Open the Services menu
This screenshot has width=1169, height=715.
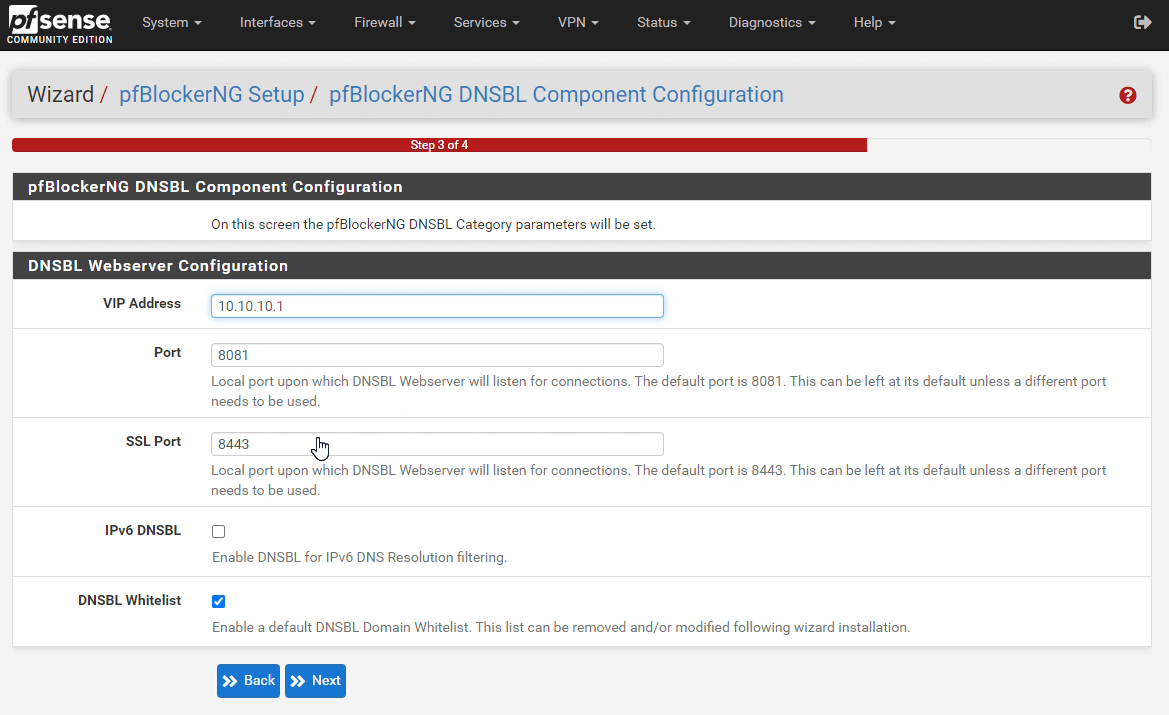(x=486, y=22)
